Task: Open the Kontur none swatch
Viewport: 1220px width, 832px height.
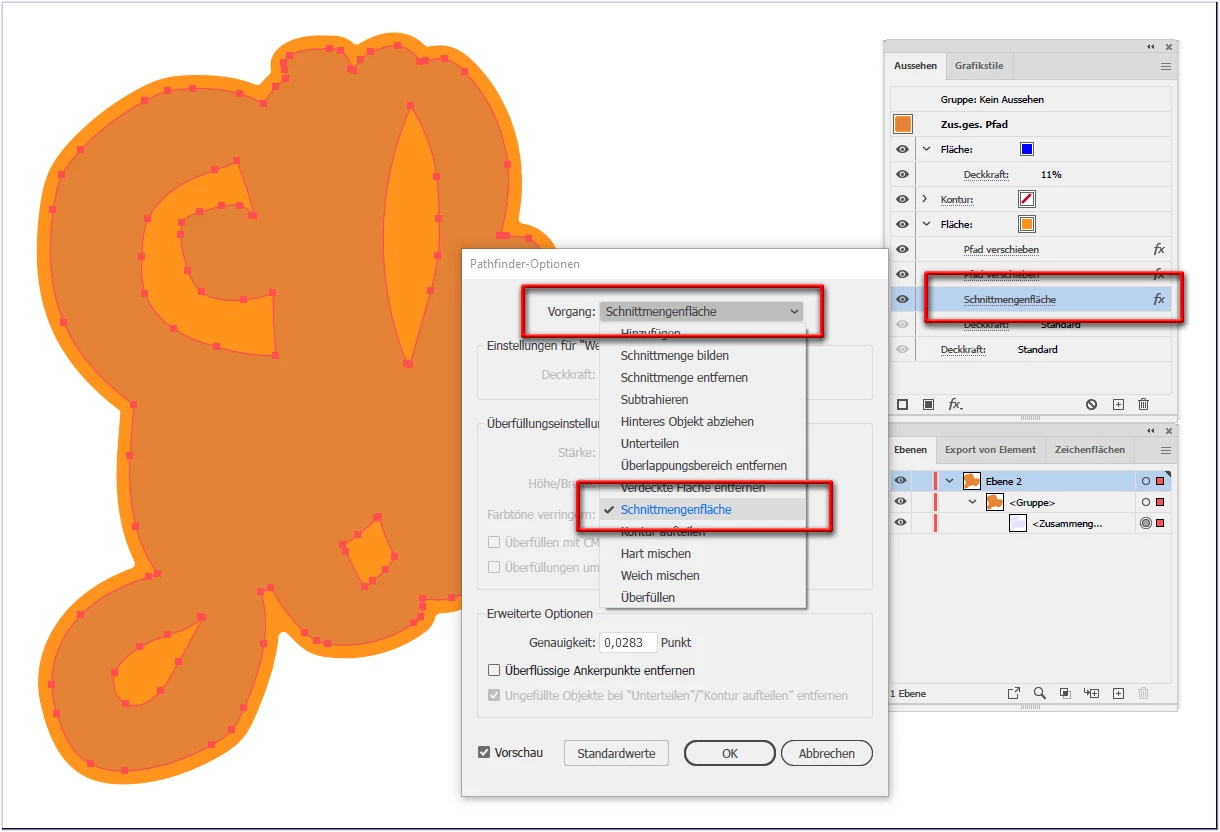Action: coord(1027,199)
